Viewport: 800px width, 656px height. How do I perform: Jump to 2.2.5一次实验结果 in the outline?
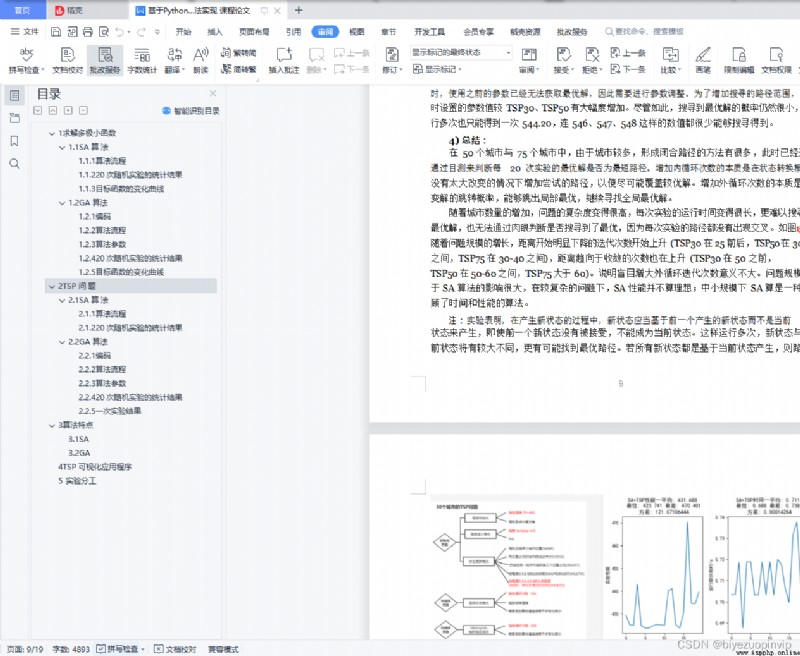click(110, 411)
